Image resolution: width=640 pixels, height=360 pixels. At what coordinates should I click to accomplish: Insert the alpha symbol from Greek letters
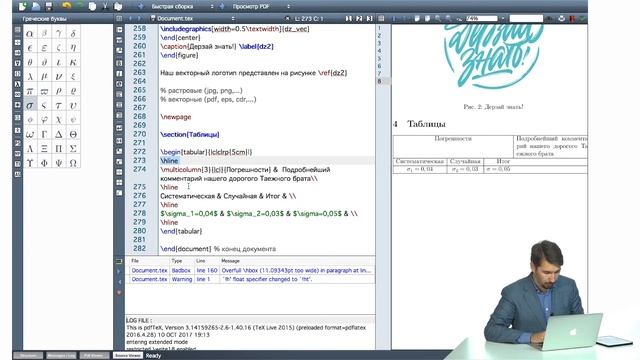coord(30,33)
